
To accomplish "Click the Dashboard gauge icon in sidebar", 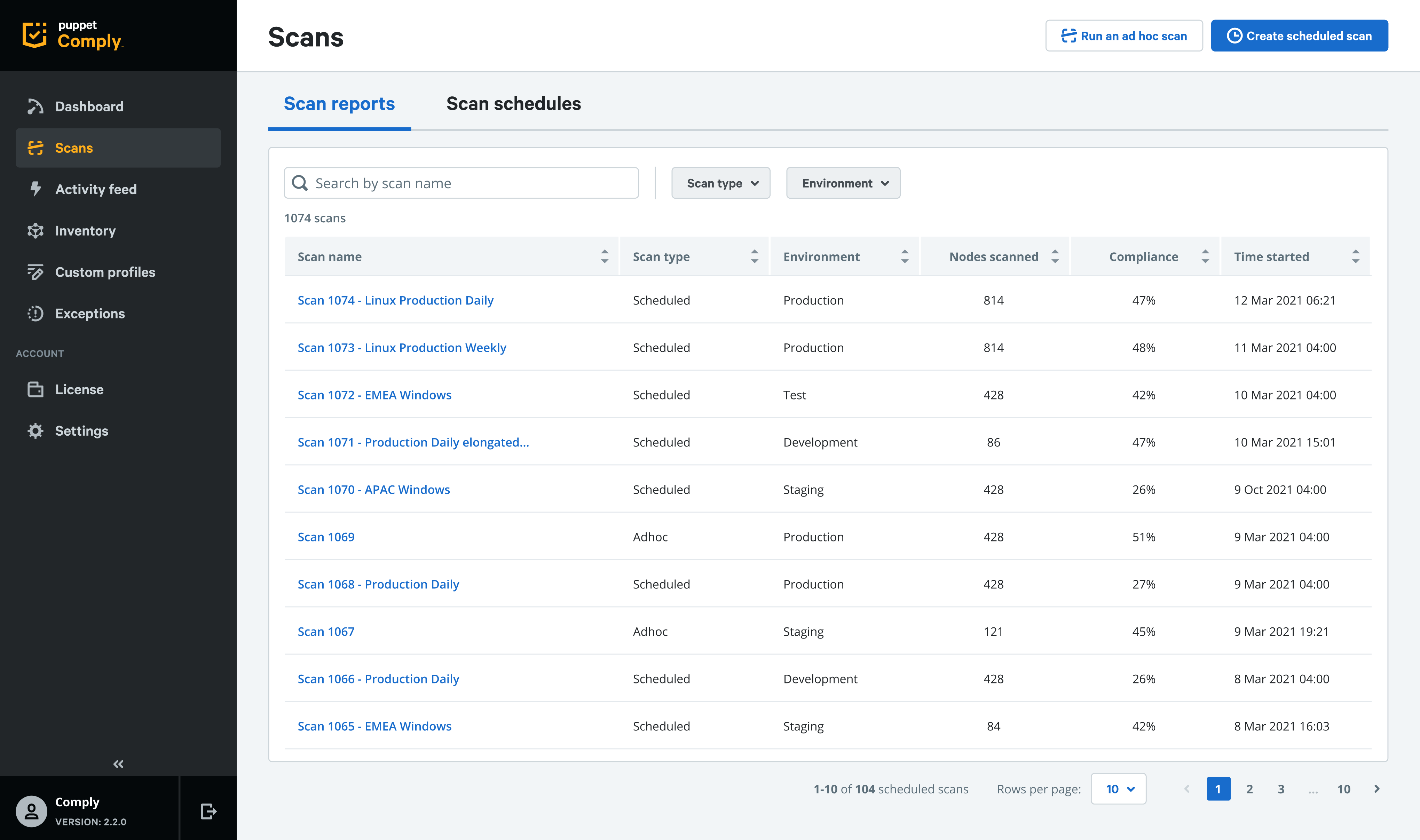I will click(x=35, y=106).
